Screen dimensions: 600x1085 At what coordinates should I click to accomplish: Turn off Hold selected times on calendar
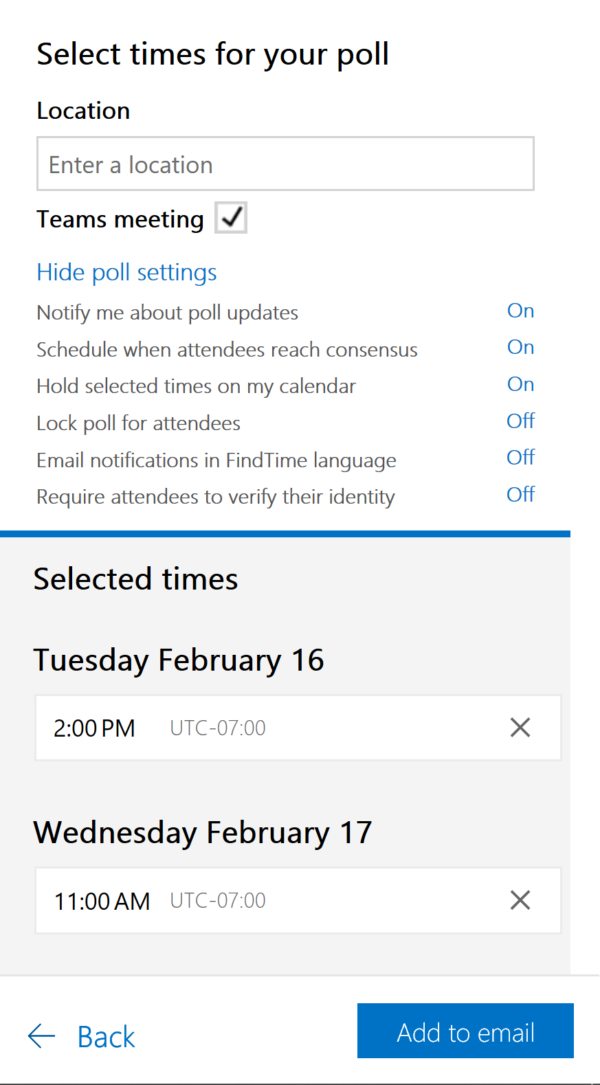[520, 384]
